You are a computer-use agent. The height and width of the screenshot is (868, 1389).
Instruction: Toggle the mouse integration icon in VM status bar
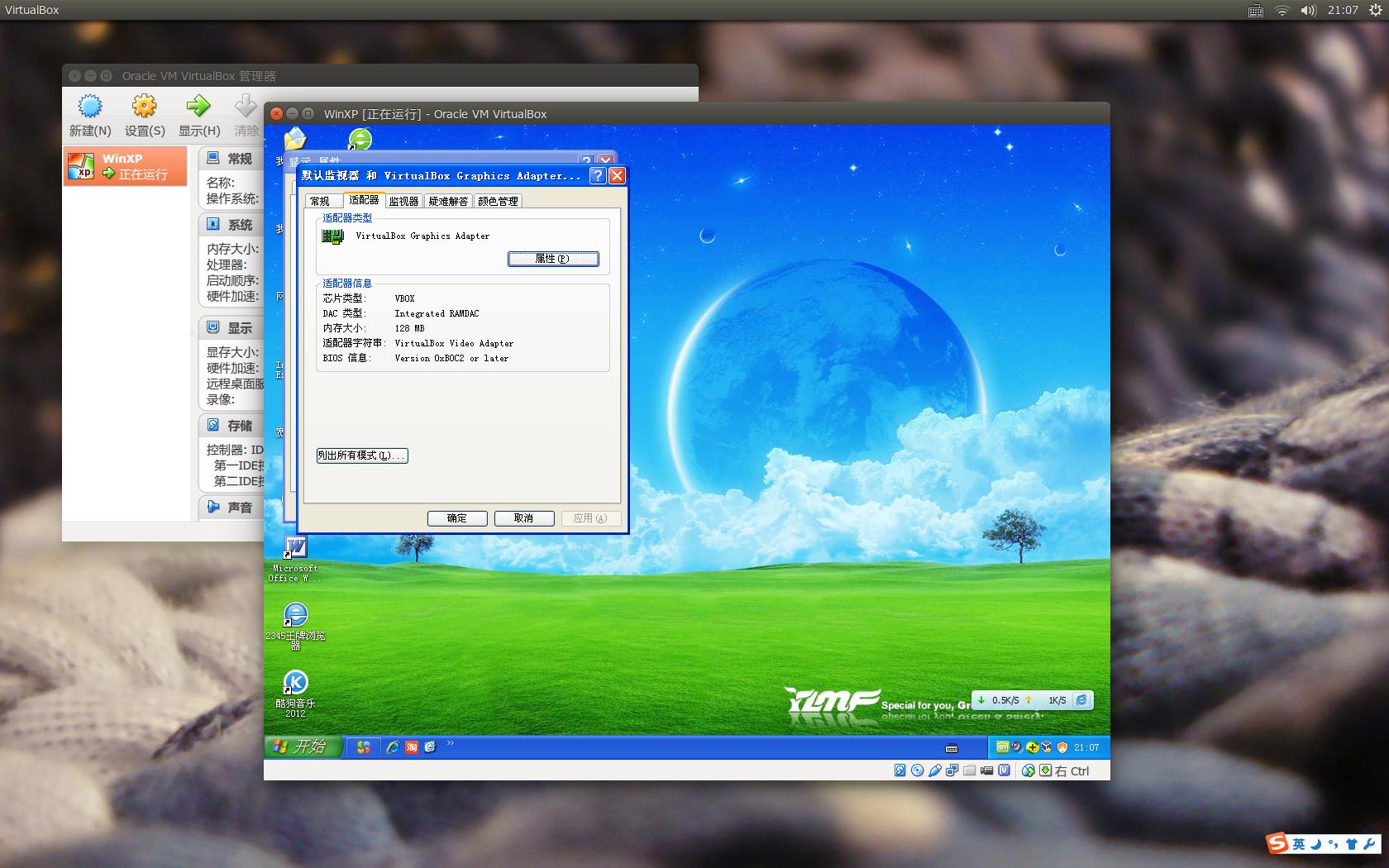(x=1029, y=770)
